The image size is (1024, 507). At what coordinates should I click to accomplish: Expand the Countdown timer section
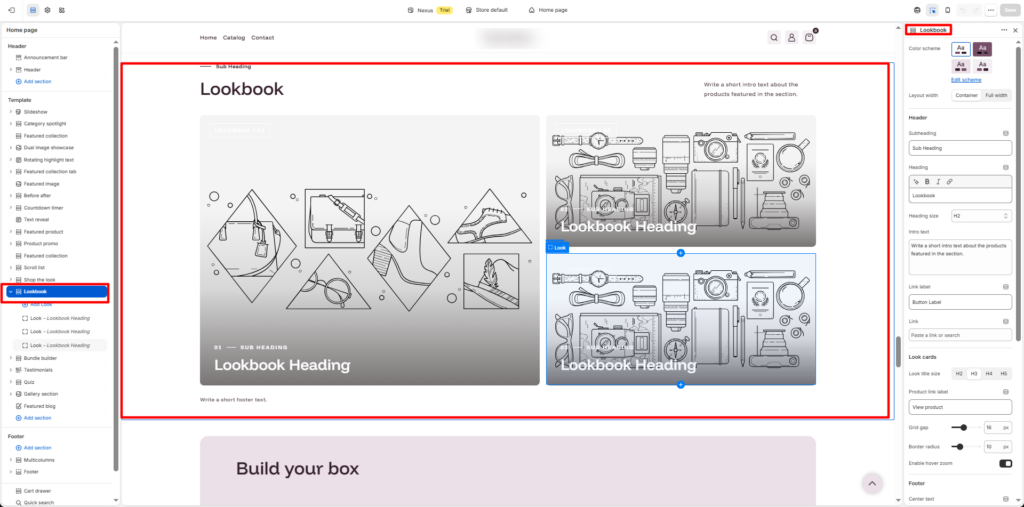tap(10, 208)
